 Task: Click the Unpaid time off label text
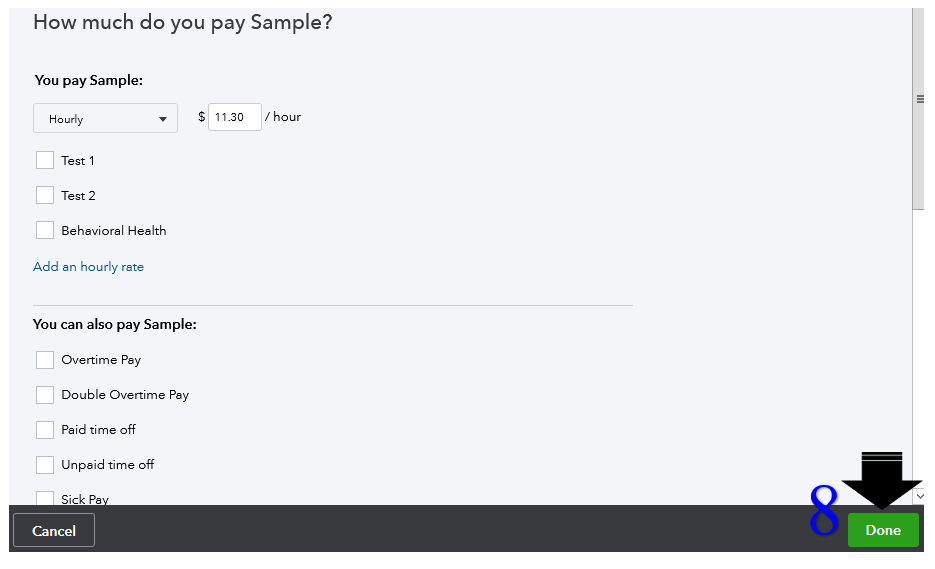pyautogui.click(x=107, y=465)
